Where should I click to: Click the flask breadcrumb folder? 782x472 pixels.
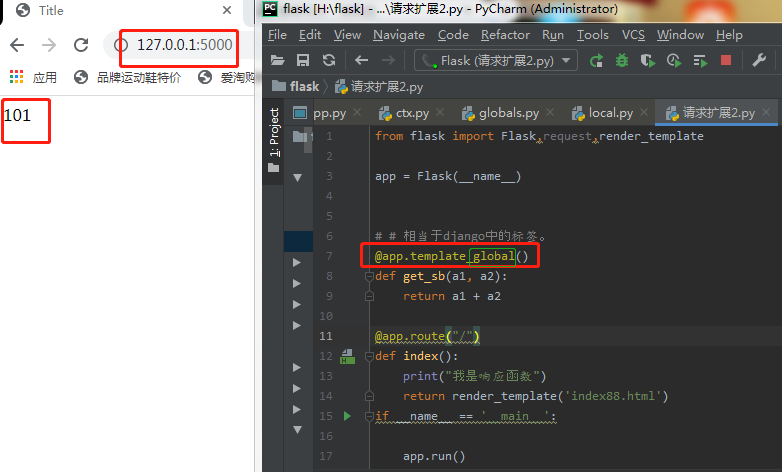296,86
